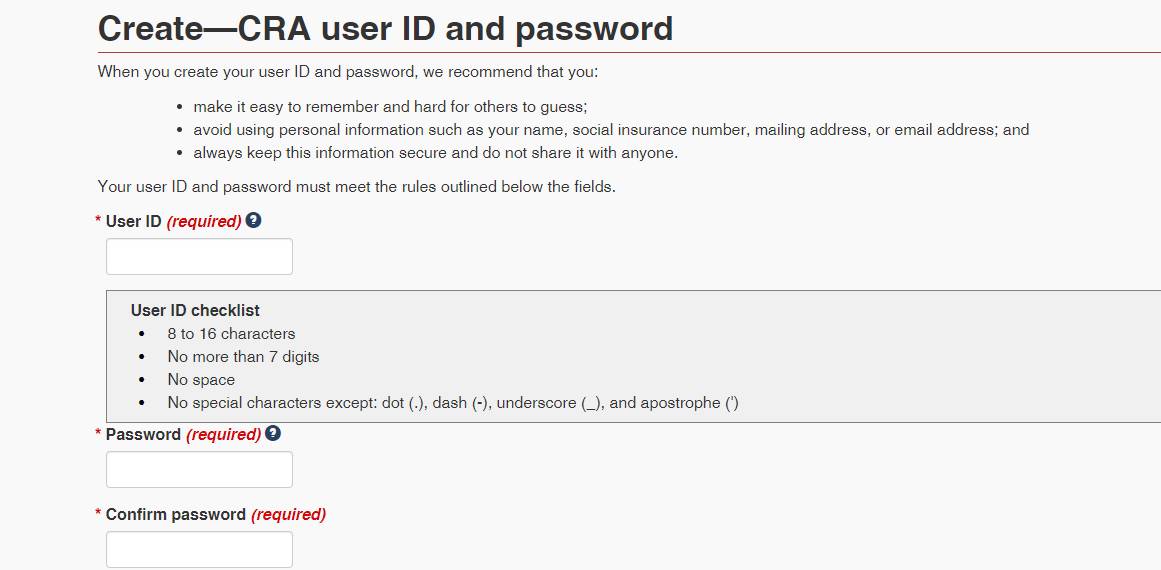
Task: Click the help icon beside User ID
Action: pos(254,220)
